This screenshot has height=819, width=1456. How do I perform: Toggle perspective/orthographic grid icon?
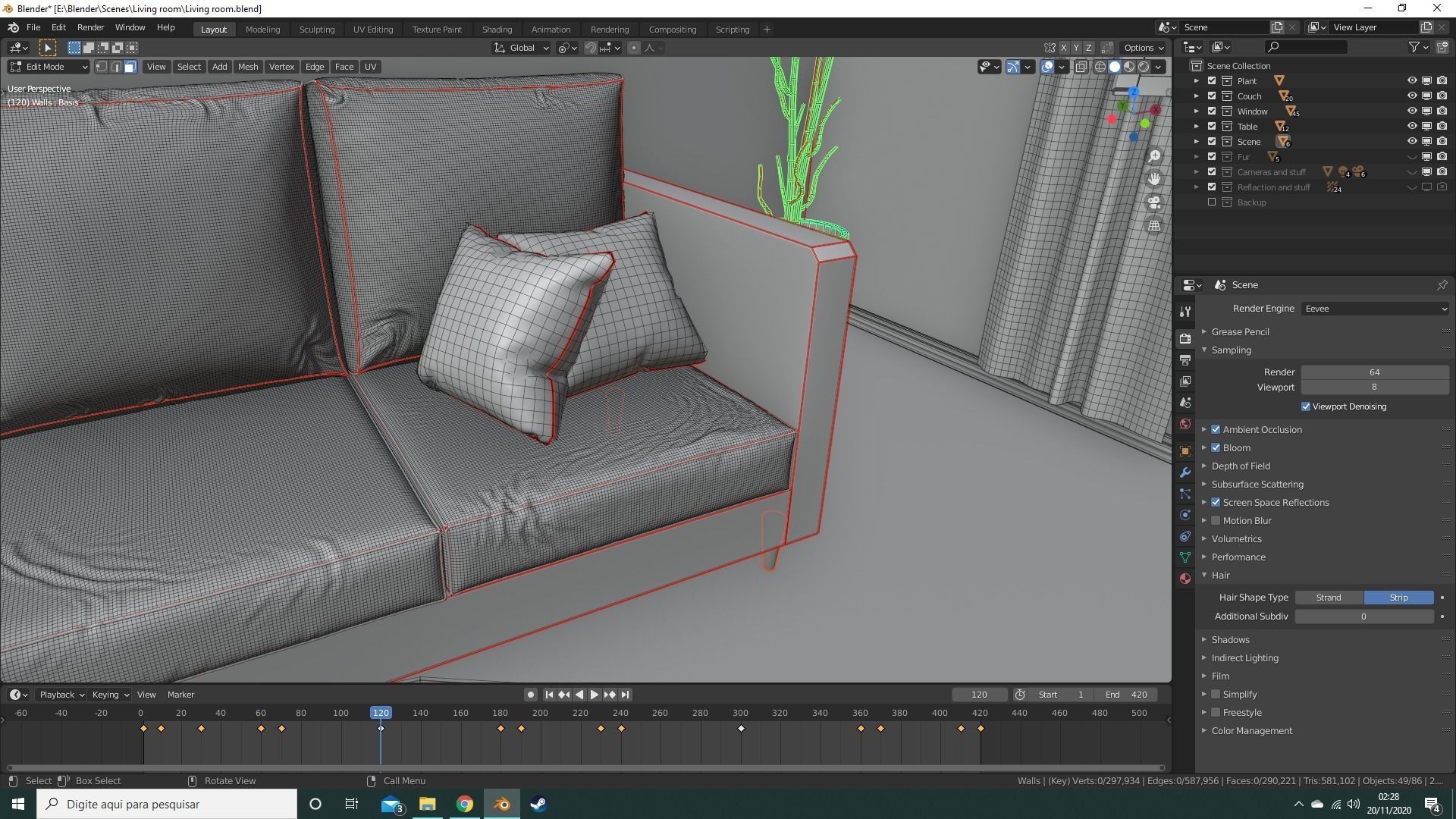coord(1154,226)
